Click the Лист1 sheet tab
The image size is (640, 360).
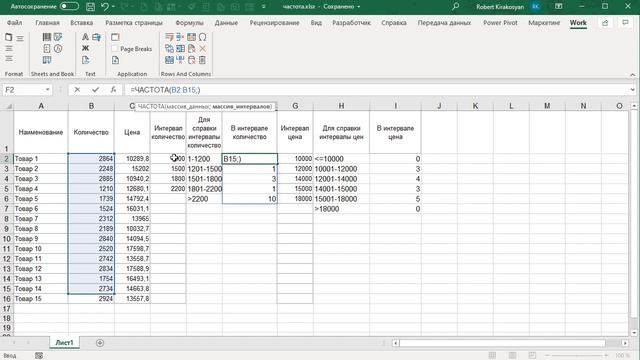point(64,342)
